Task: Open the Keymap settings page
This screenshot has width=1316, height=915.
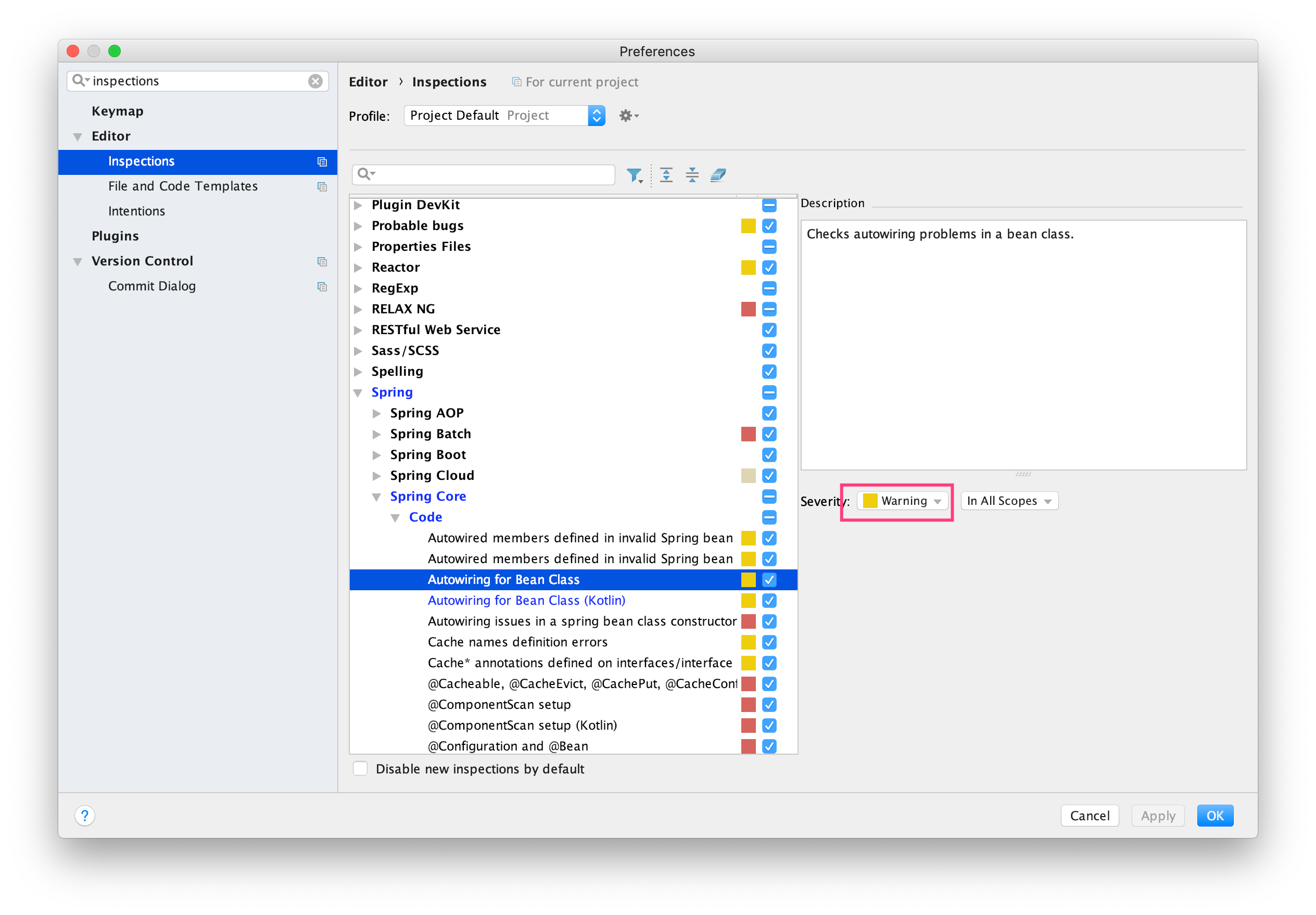Action: point(118,111)
